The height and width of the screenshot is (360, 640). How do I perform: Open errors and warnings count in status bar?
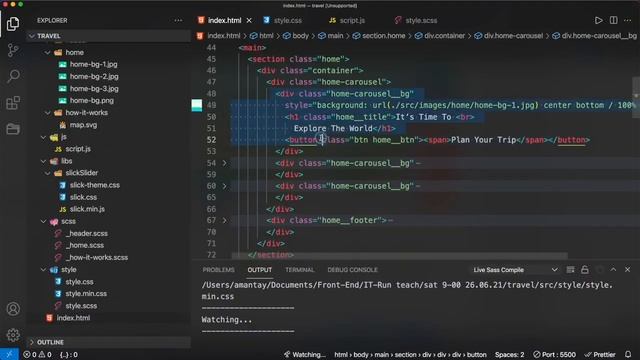[x=37, y=355]
